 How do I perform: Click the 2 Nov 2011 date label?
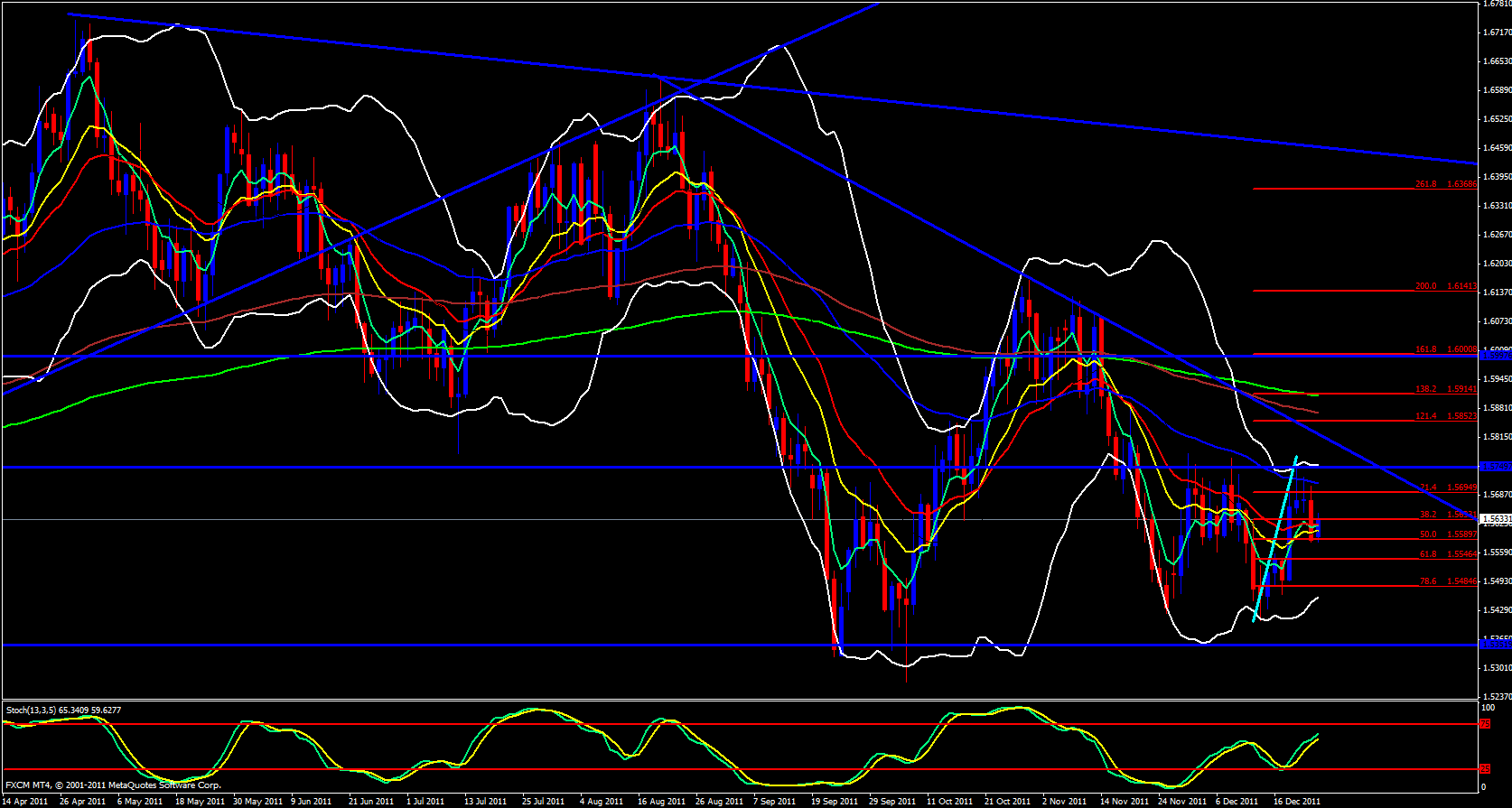[1064, 801]
